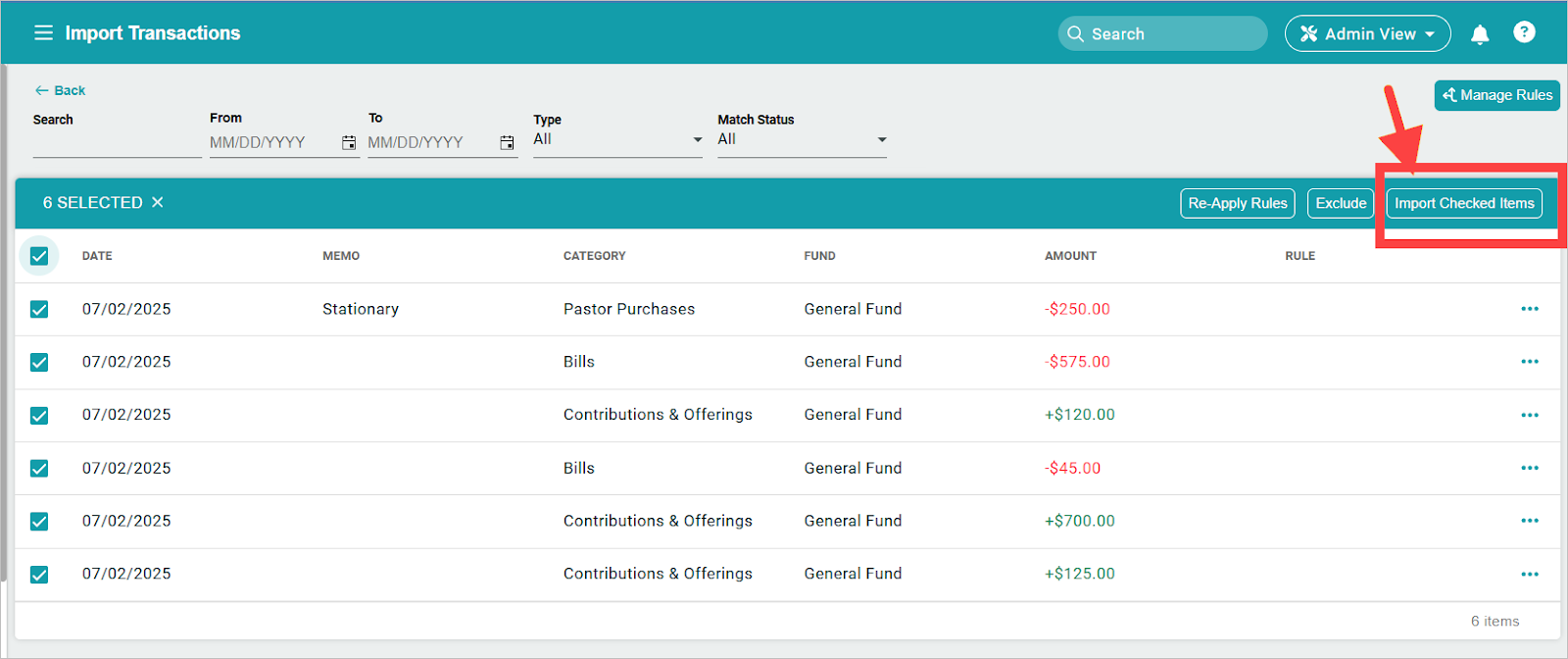Open the help question mark icon
This screenshot has height=659, width=1568.
click(1524, 32)
